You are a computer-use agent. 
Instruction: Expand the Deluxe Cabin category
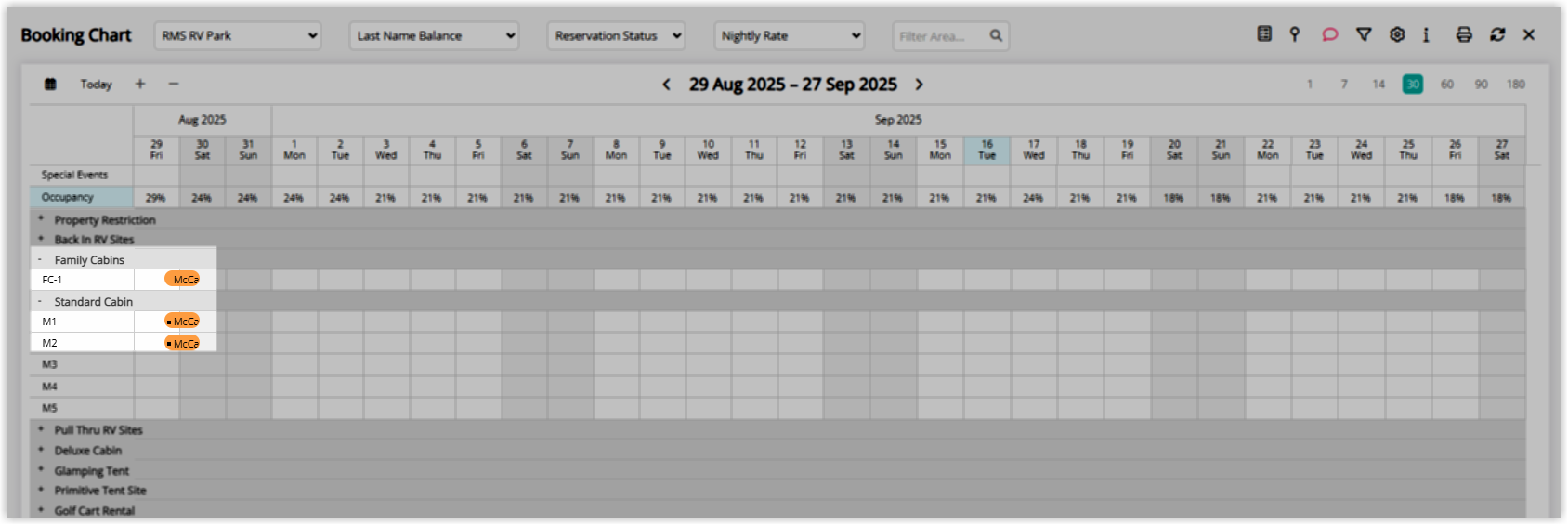pyautogui.click(x=41, y=450)
